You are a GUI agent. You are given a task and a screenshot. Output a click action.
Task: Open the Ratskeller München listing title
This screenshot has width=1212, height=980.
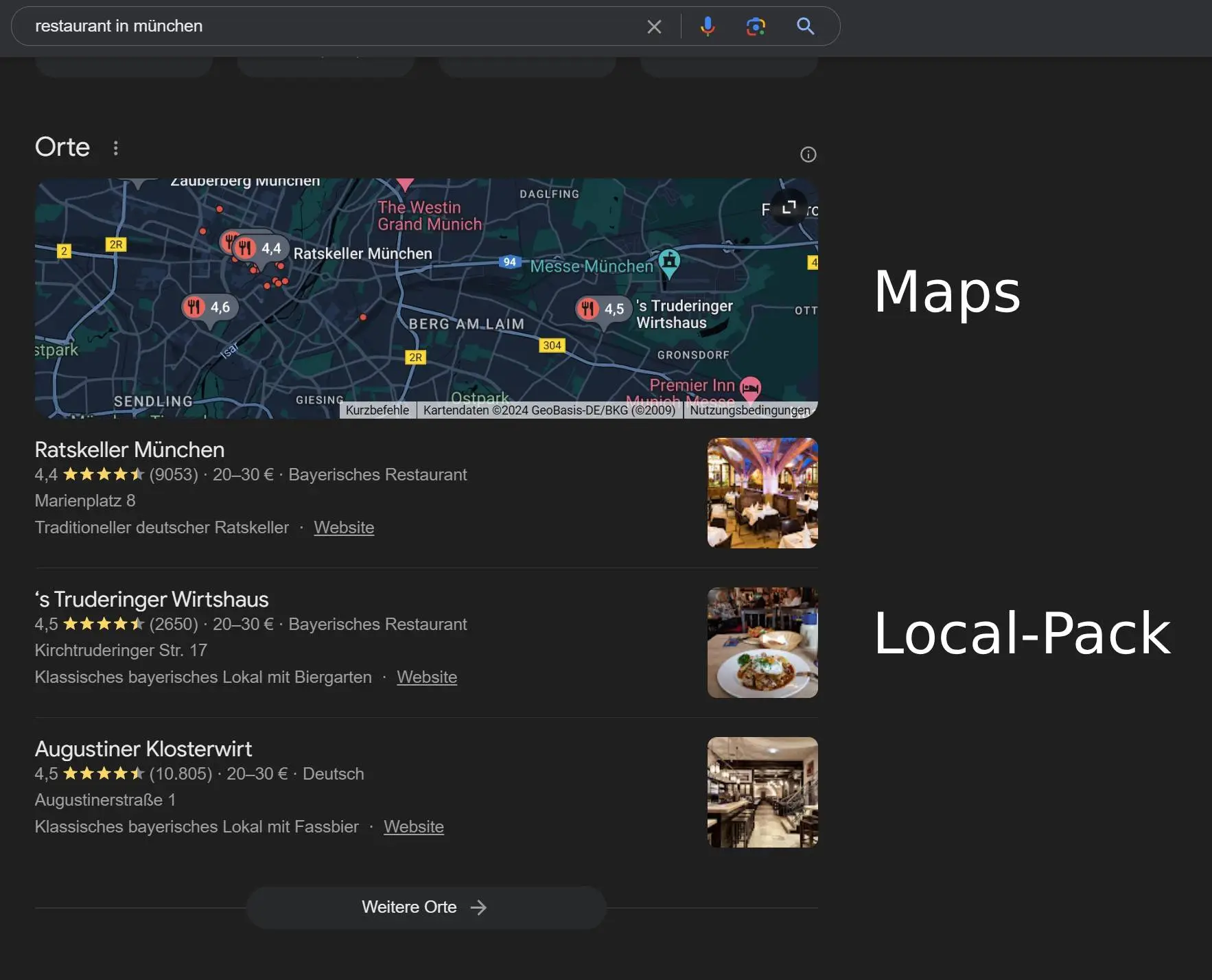130,450
